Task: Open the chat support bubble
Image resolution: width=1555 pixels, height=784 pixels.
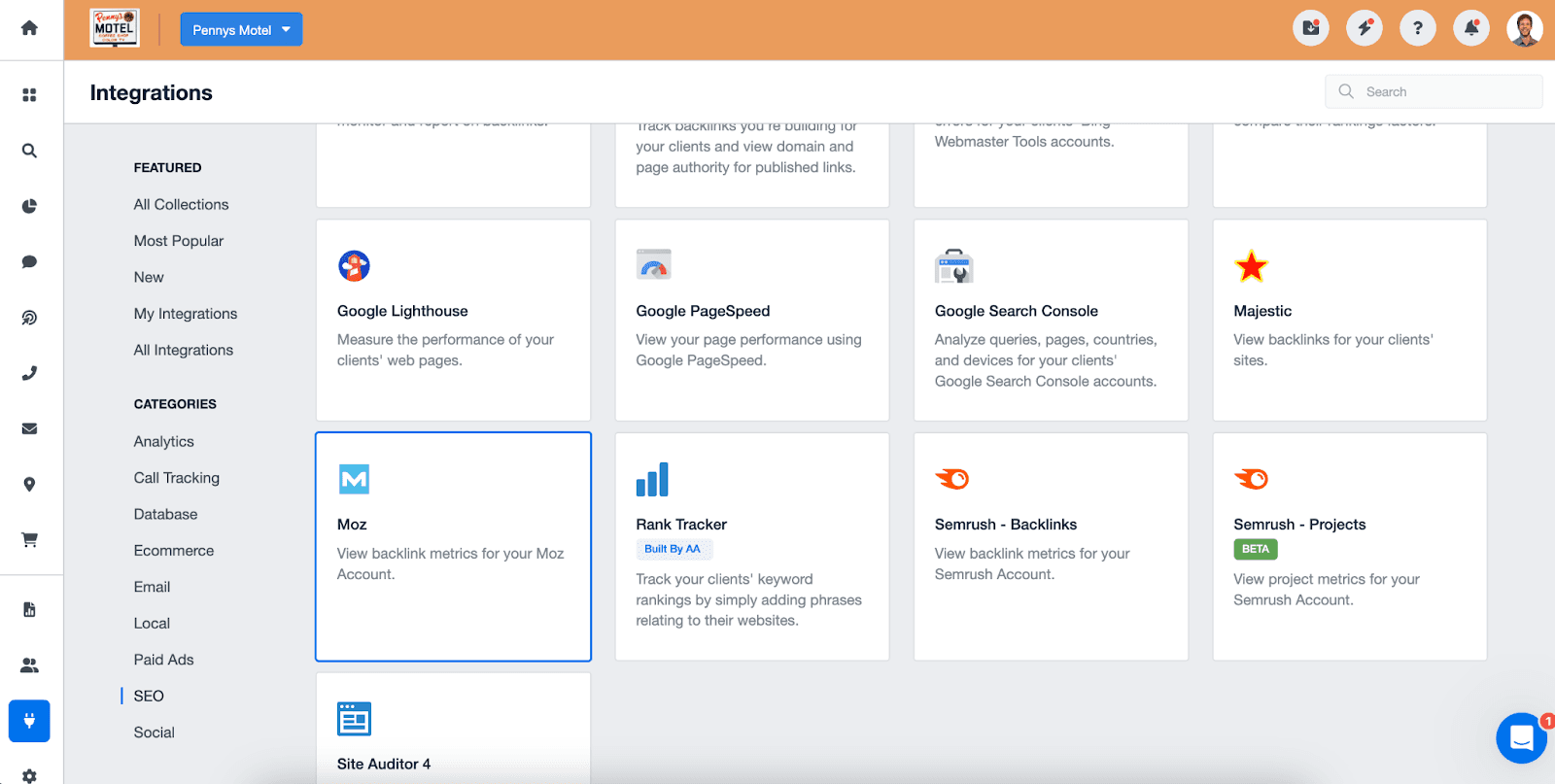Action: tap(1521, 738)
